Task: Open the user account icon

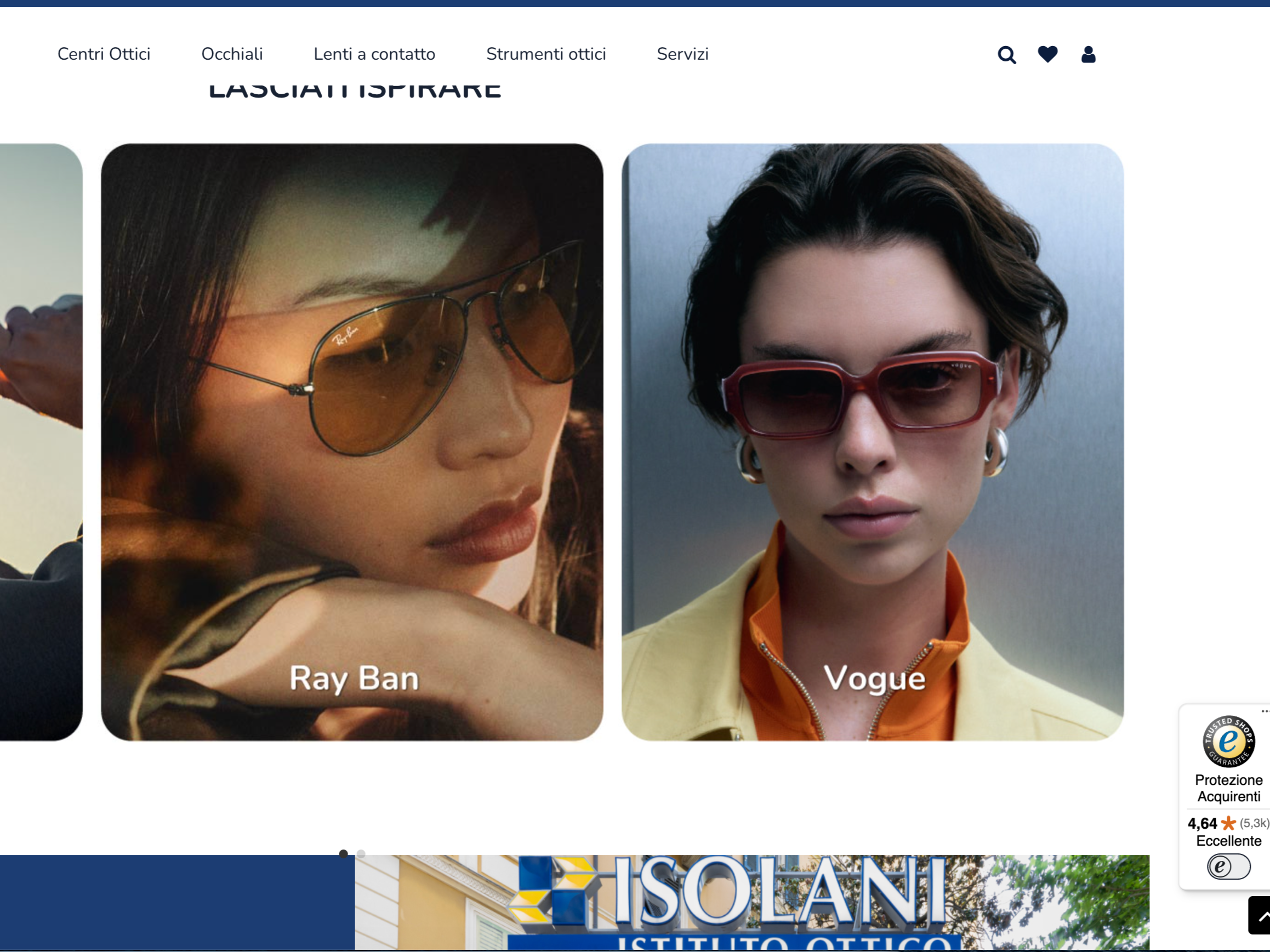Action: tap(1088, 54)
